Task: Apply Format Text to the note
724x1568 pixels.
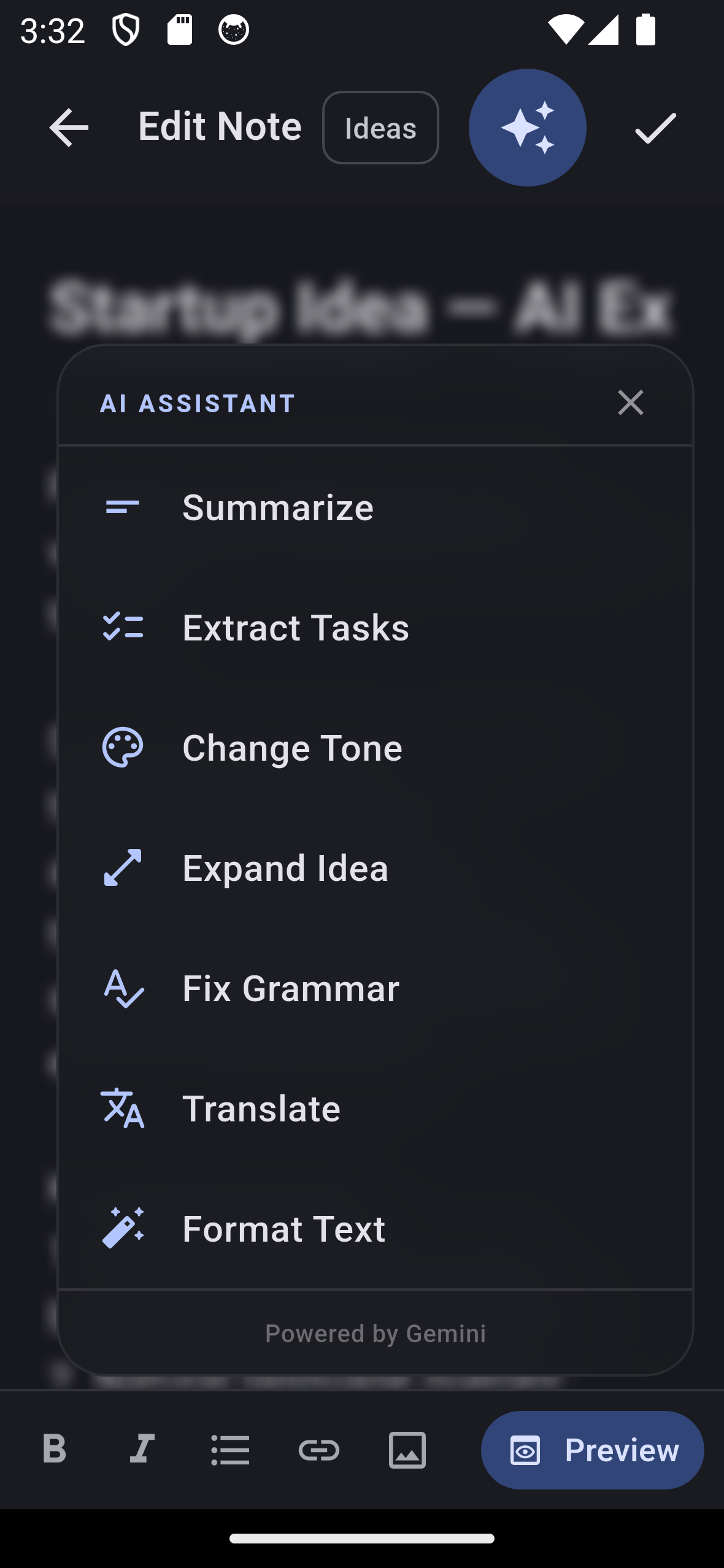Action: (375, 1229)
